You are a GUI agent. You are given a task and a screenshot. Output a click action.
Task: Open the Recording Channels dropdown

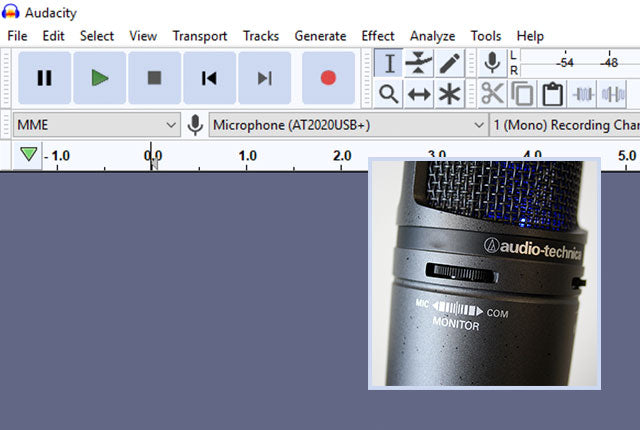[565, 126]
